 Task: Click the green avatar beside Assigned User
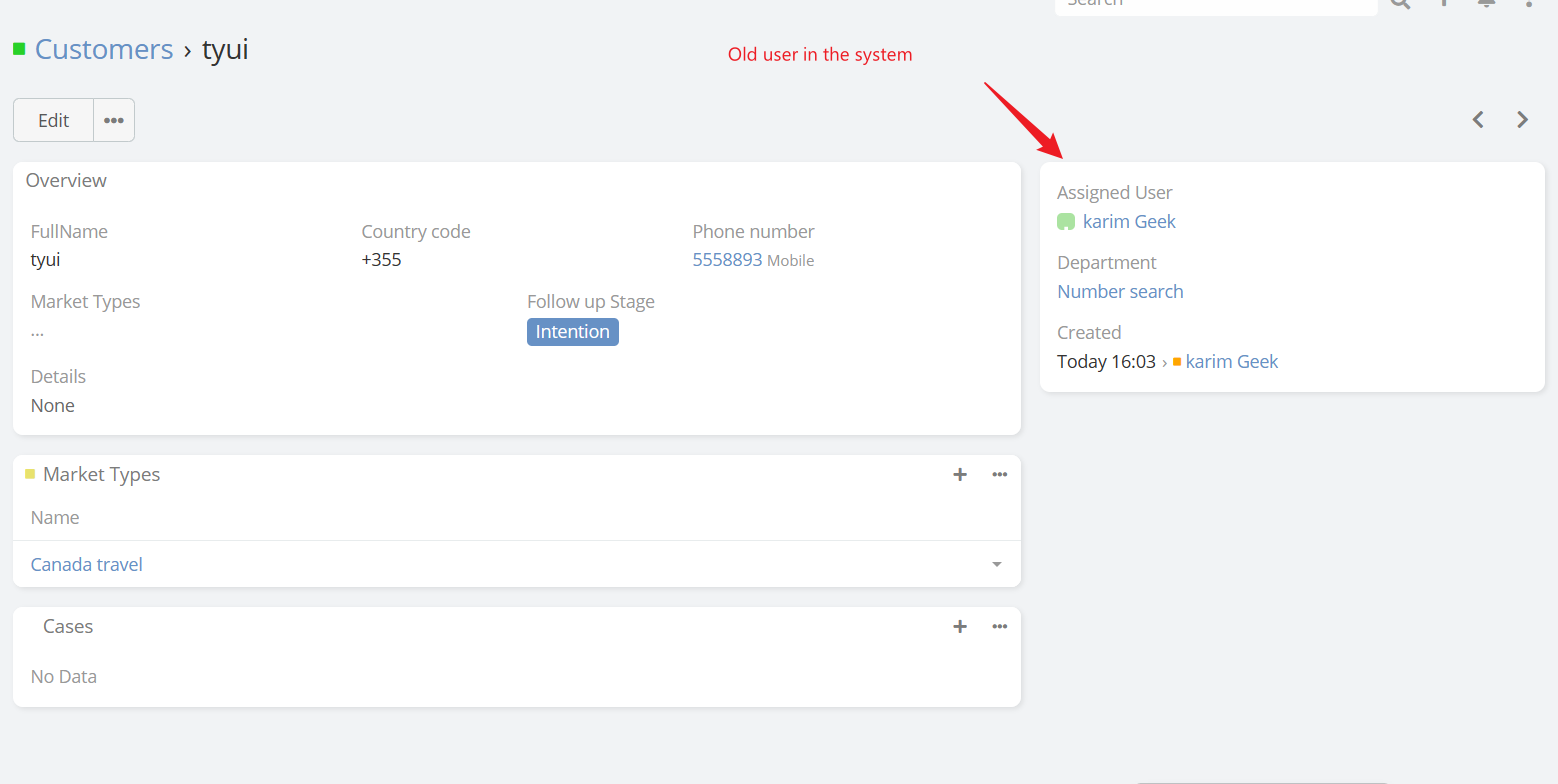click(x=1066, y=222)
